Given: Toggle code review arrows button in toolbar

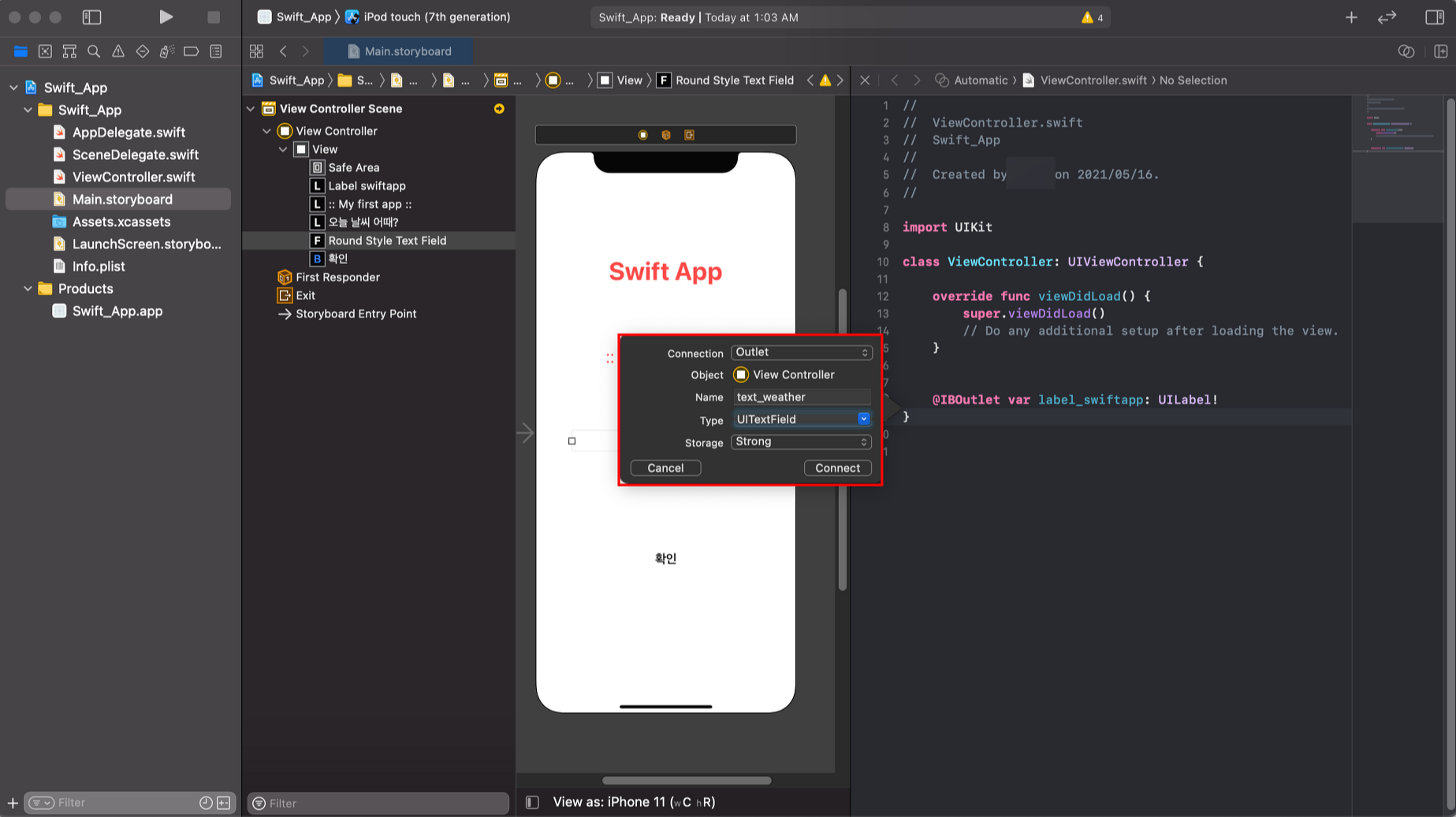Looking at the screenshot, I should [x=1387, y=17].
